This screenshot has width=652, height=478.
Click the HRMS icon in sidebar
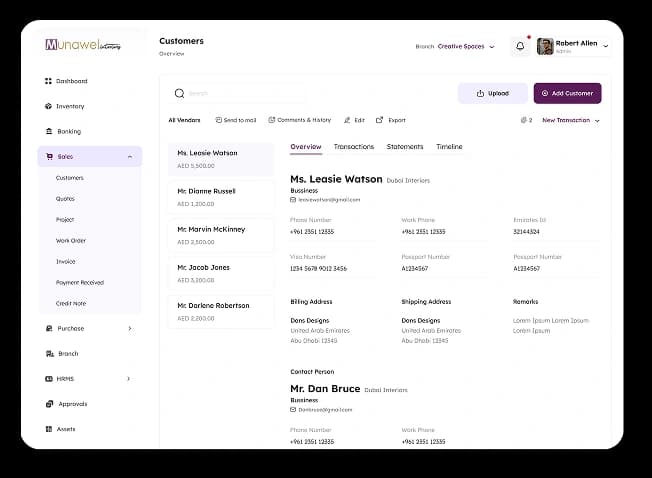pos(49,379)
